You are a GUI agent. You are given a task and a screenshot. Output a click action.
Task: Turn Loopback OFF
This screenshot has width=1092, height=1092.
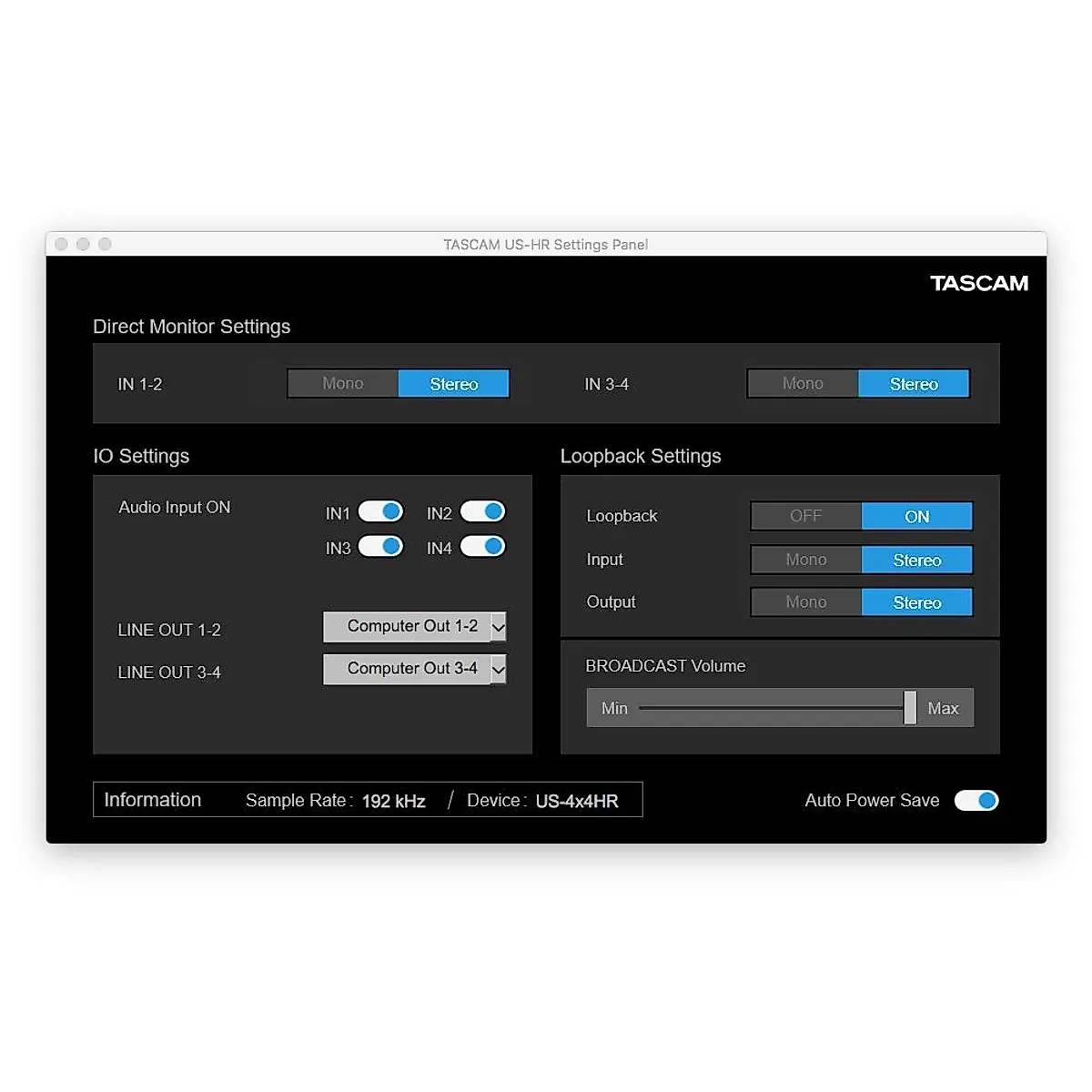(806, 516)
